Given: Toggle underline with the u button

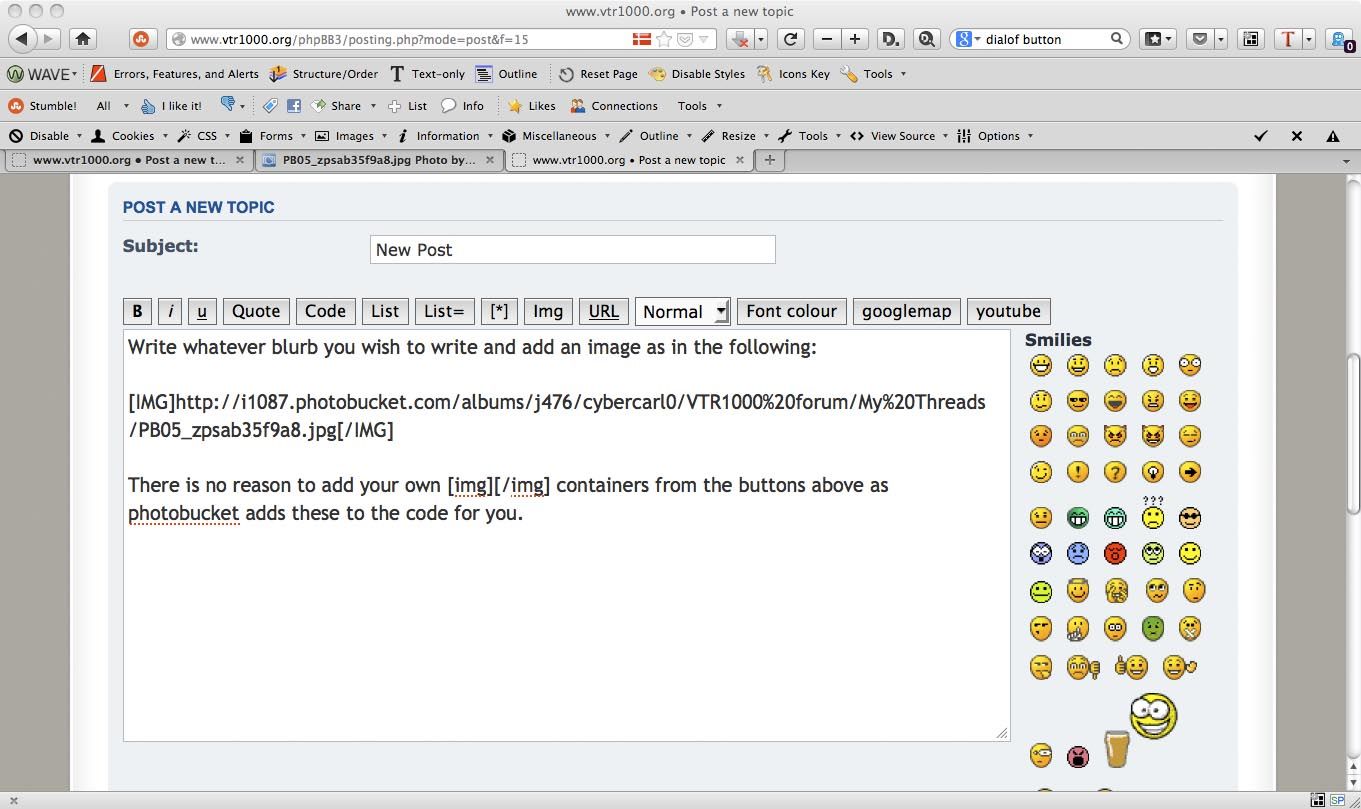Looking at the screenshot, I should point(202,311).
